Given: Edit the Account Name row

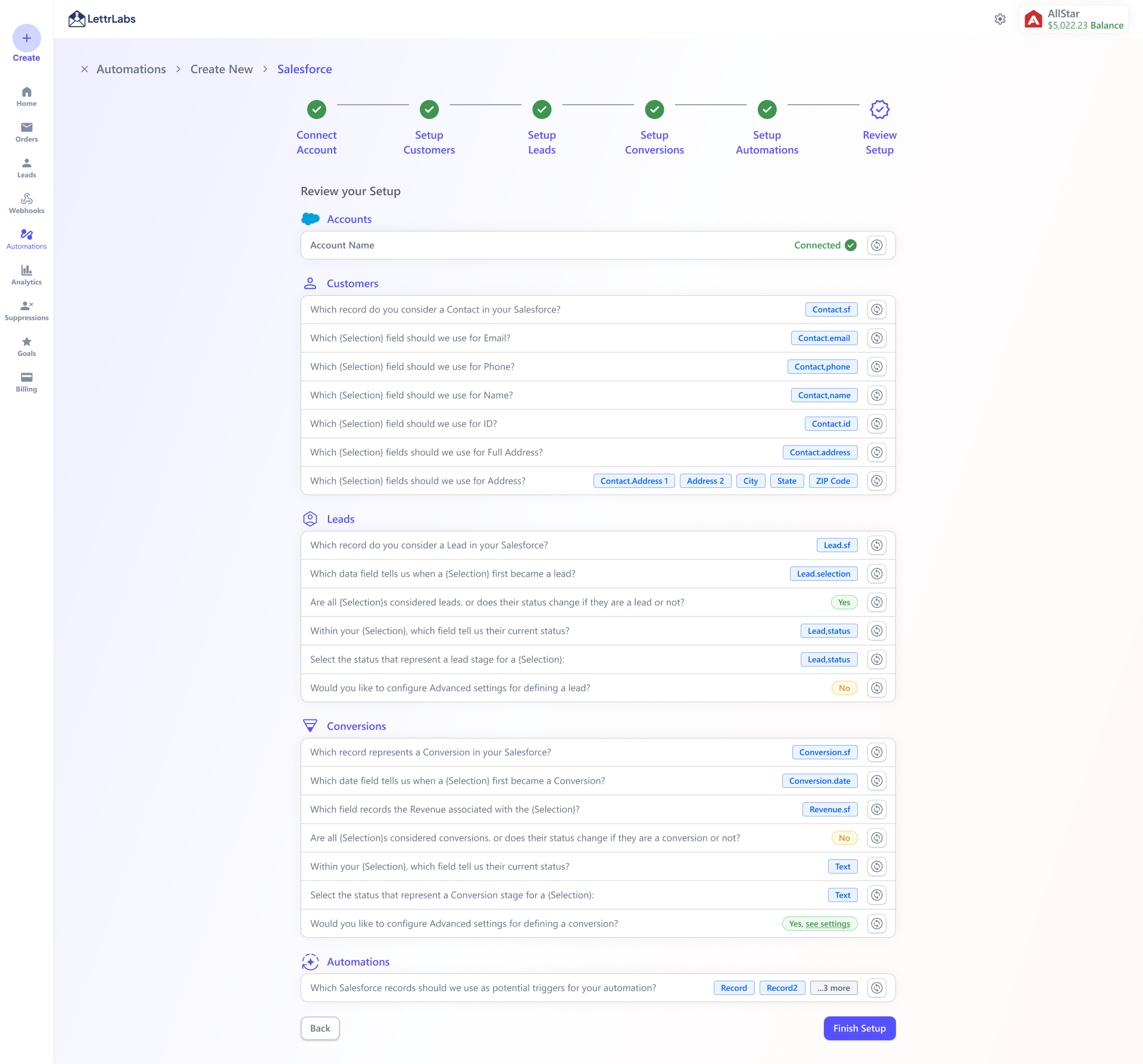Looking at the screenshot, I should point(877,245).
